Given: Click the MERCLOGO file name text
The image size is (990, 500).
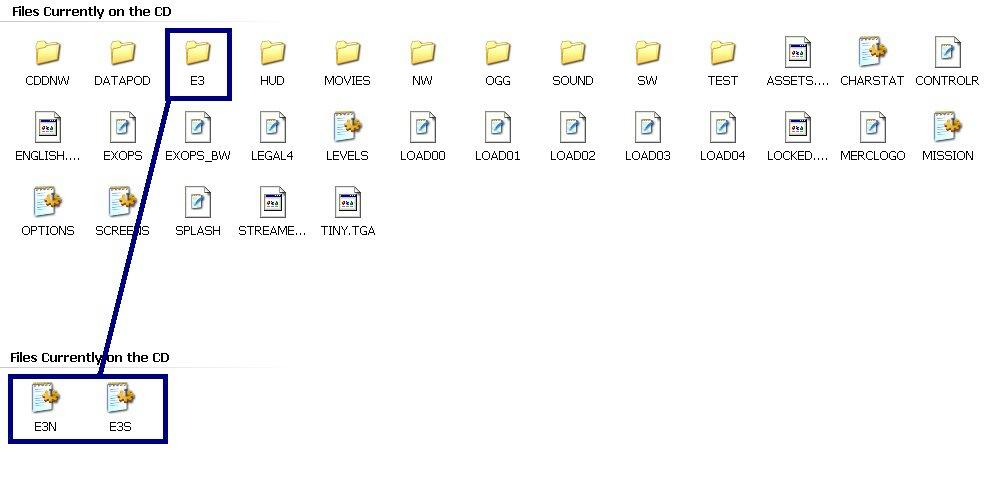Looking at the screenshot, I should click(x=873, y=156).
